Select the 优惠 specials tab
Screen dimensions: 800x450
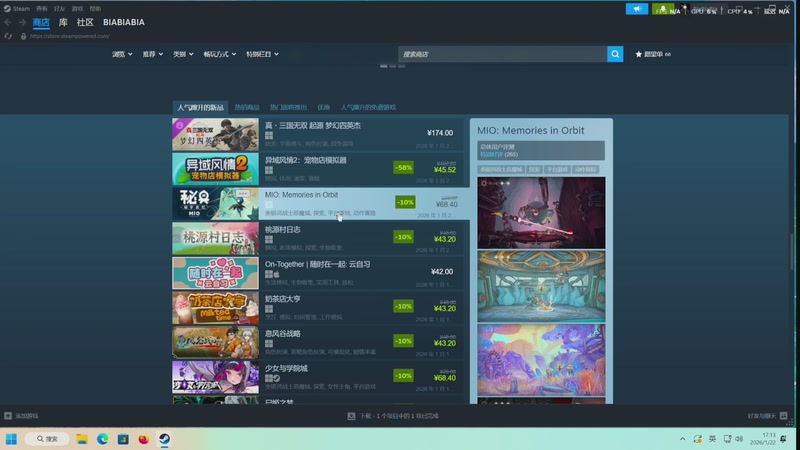point(324,108)
